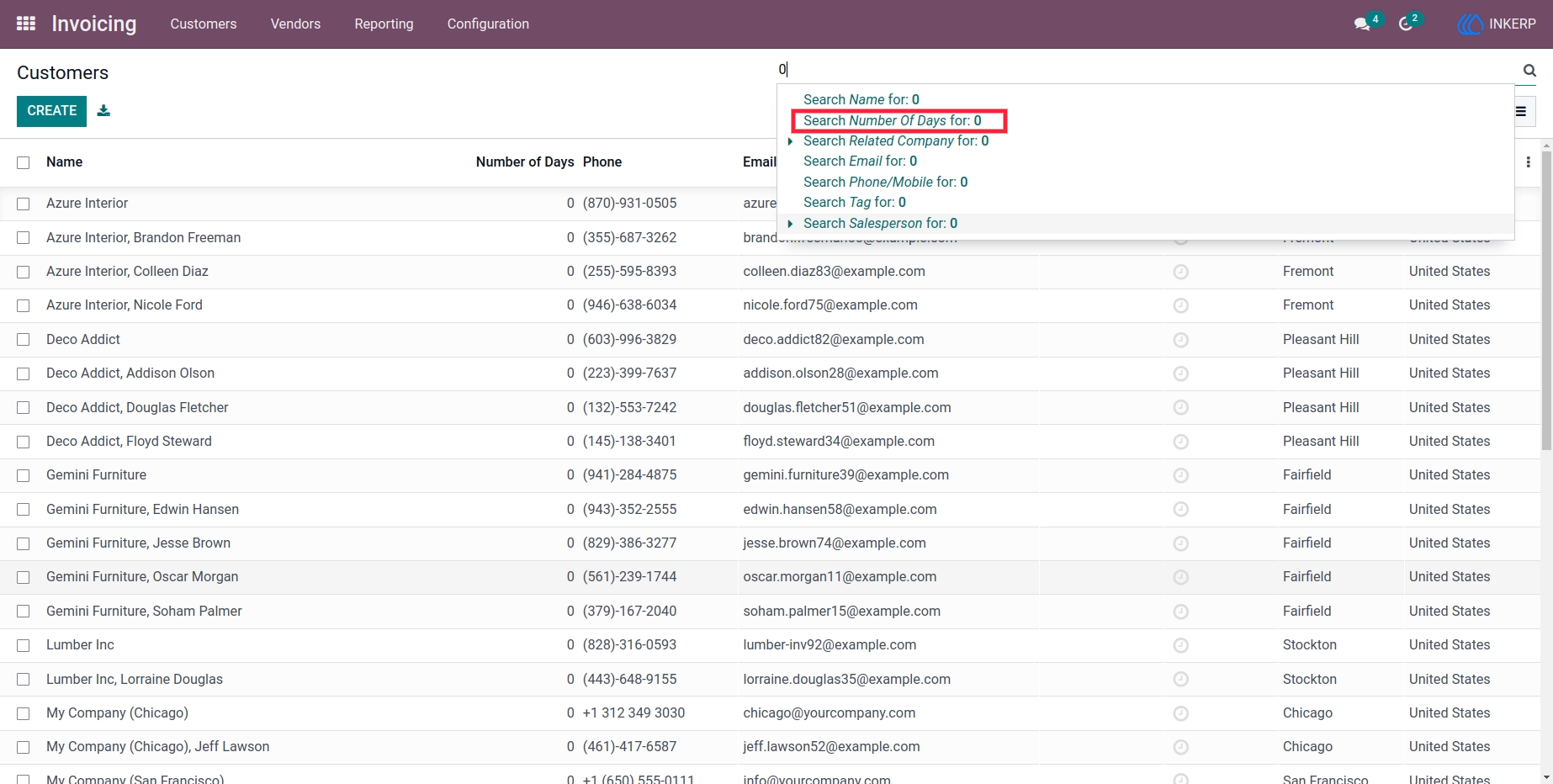The height and width of the screenshot is (784, 1553).
Task: Tick checkbox for Gemini Furniture, Oscar Morgan
Action: coord(24,577)
